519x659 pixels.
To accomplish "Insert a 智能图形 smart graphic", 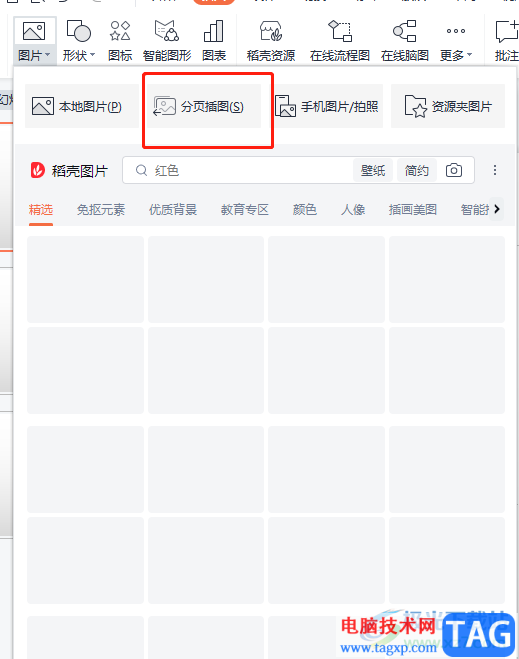I will (167, 41).
